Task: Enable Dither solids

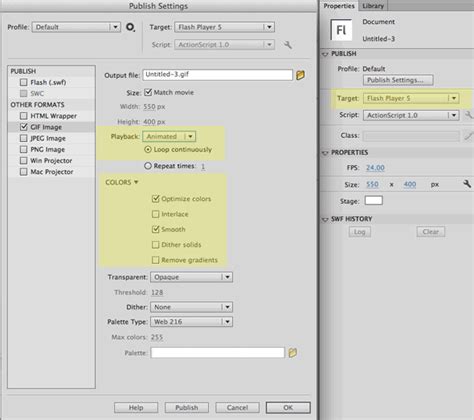Action: tap(155, 245)
